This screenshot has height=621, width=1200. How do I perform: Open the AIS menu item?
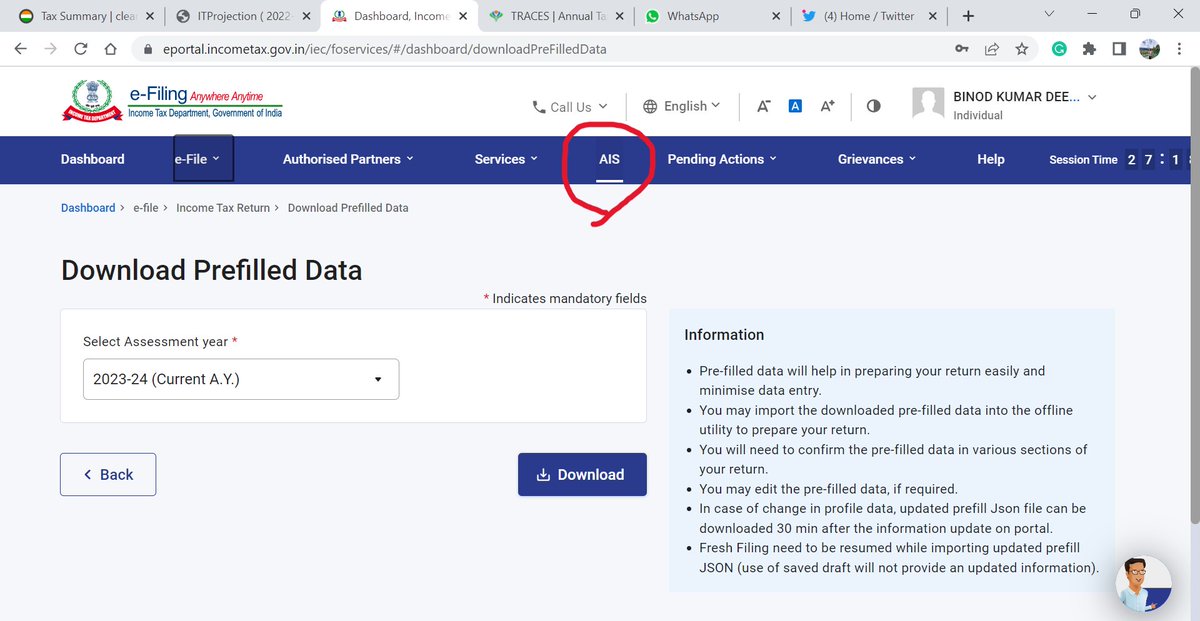(x=609, y=159)
